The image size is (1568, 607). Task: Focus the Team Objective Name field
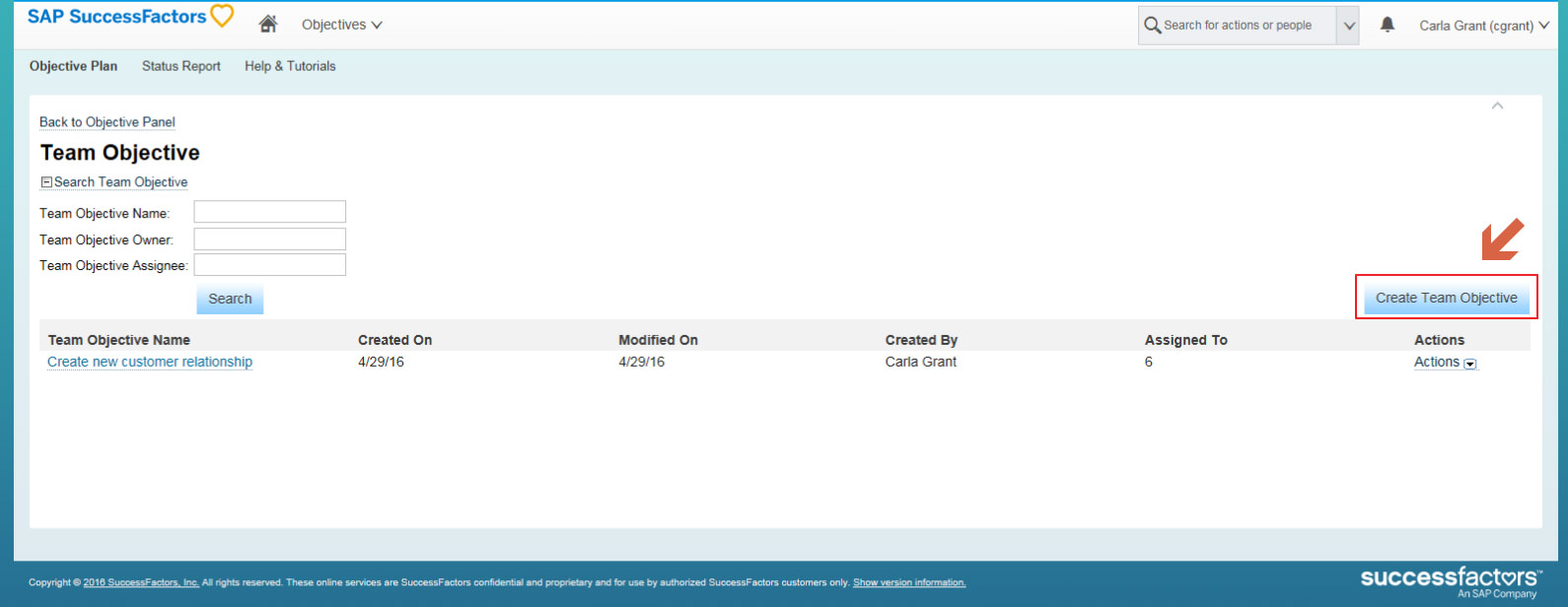269,213
